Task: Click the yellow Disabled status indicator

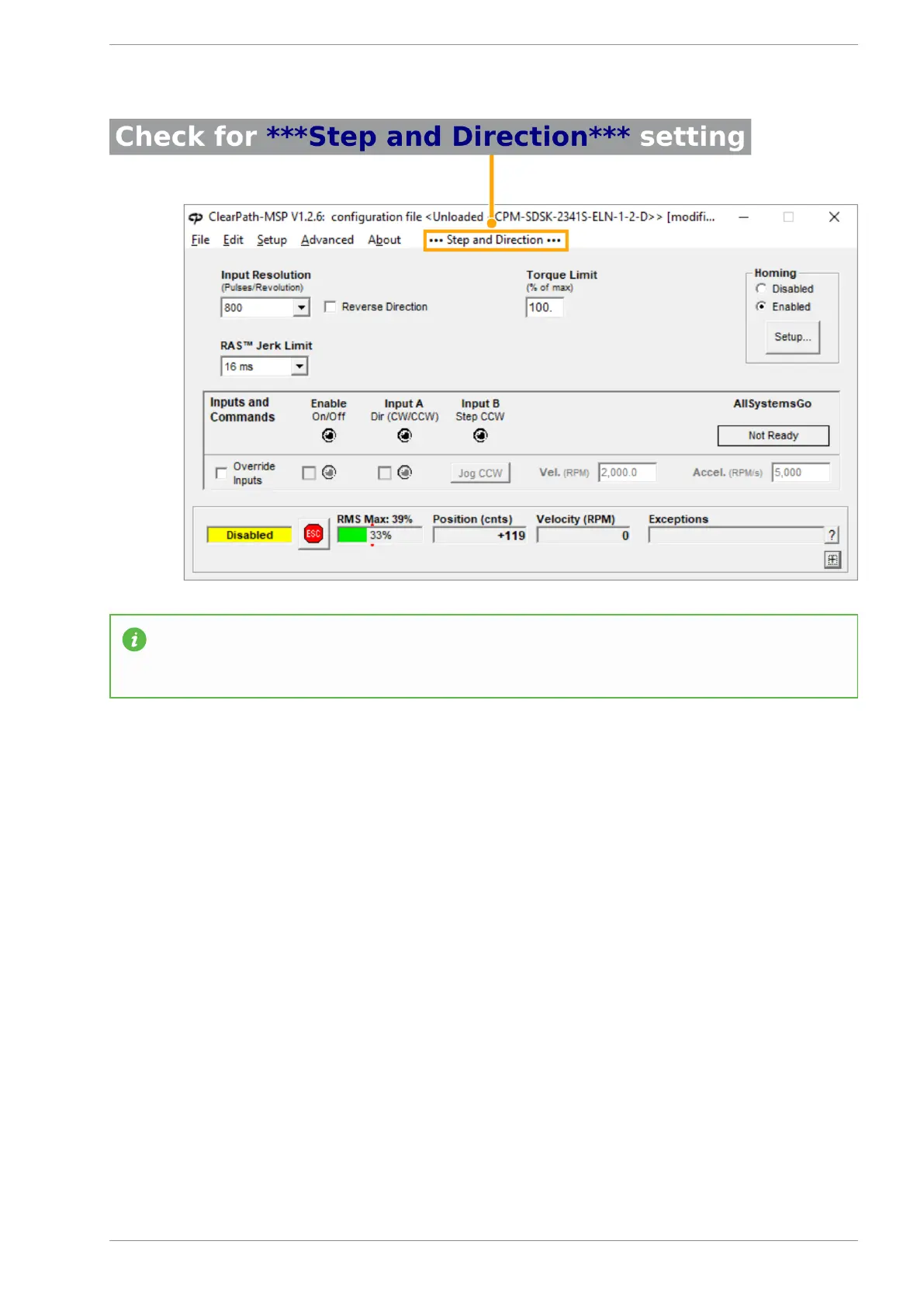Action: pos(249,535)
